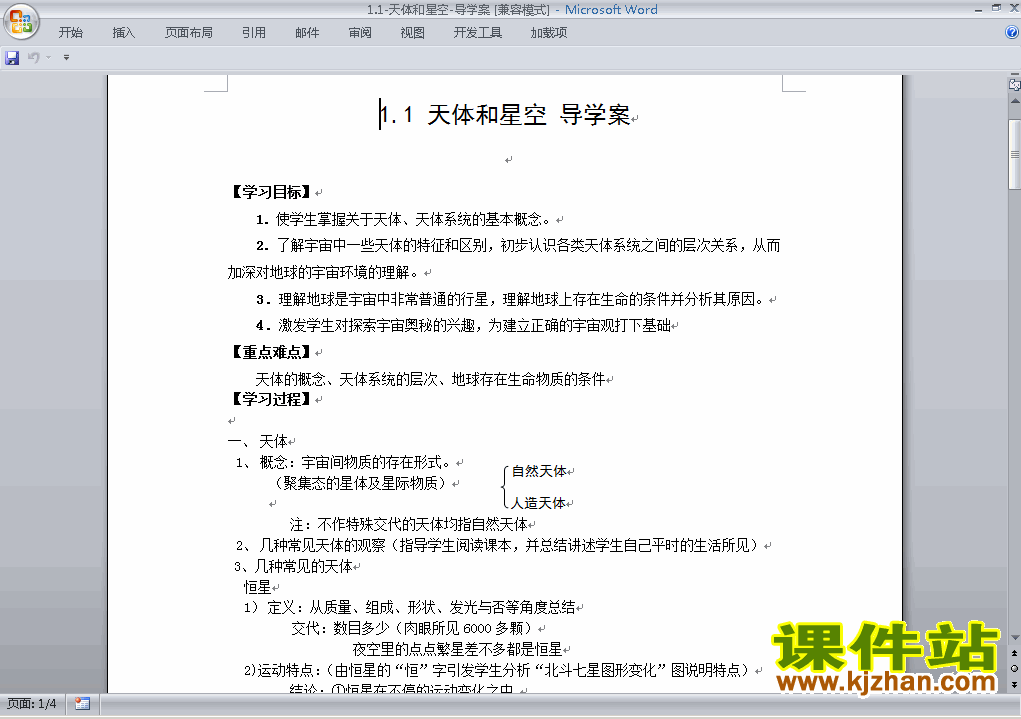Screen dimensions: 1021x719
Task: Click the vertical scrollbar thumb
Action: pos(1014,154)
